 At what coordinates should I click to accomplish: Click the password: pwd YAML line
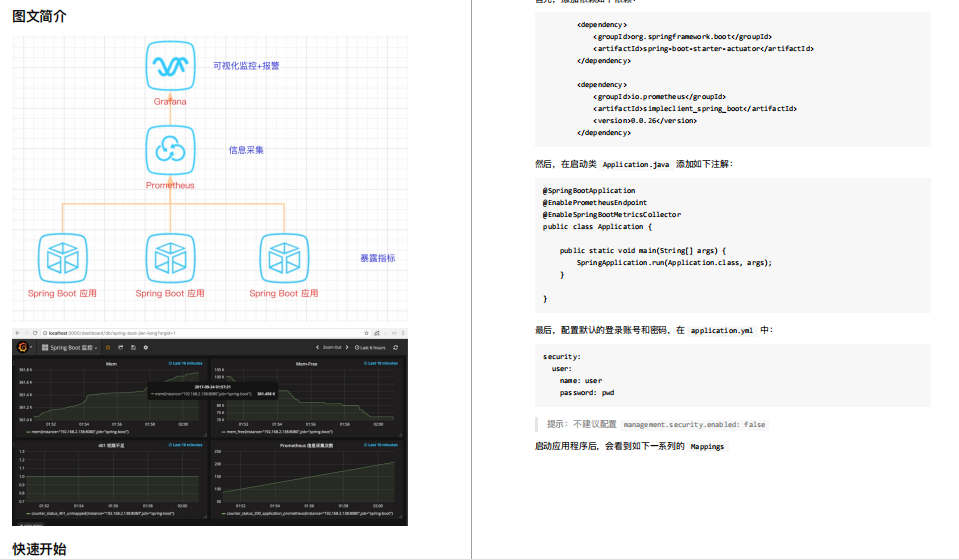click(x=587, y=392)
